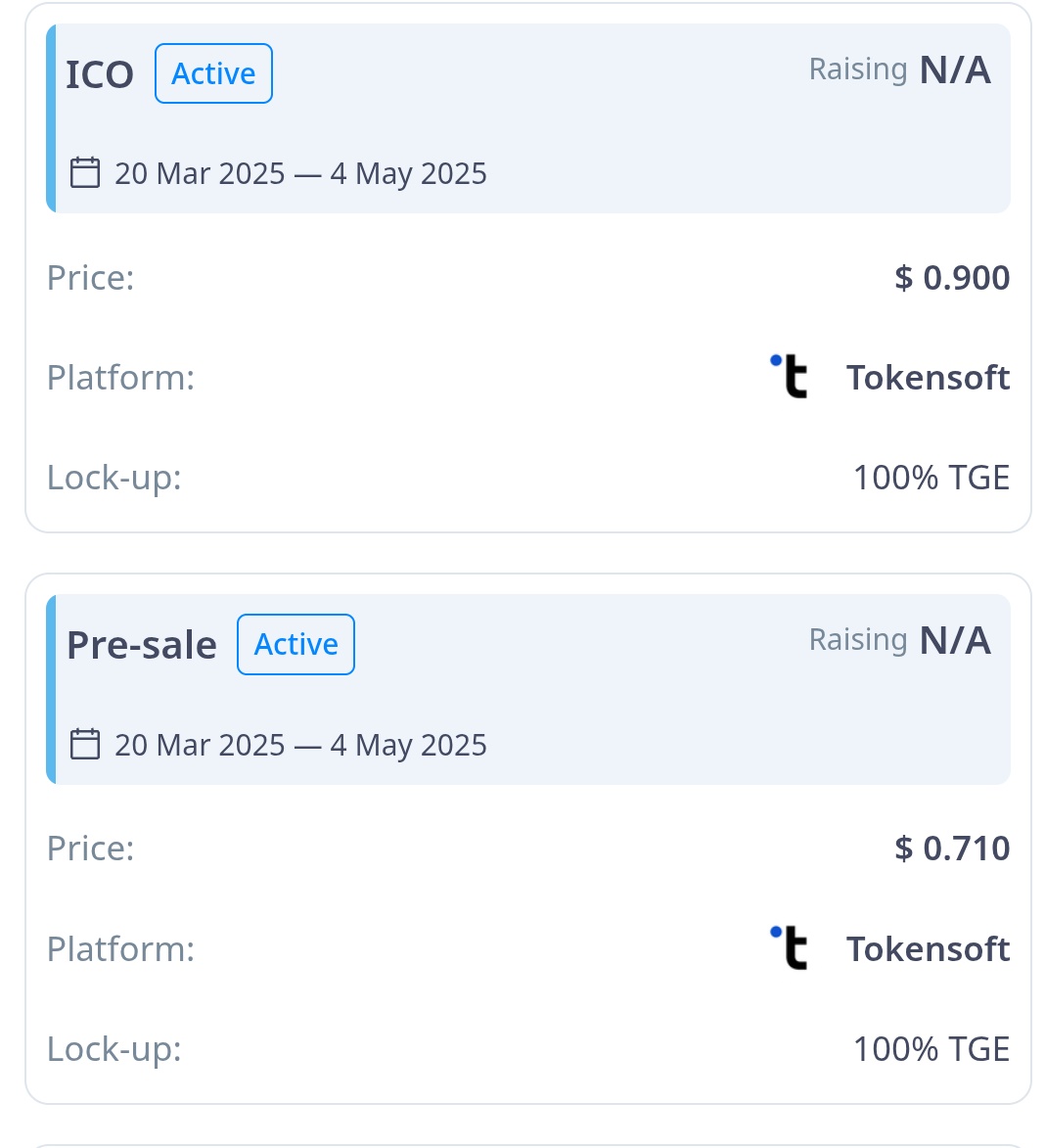Click the Lock-up label in the Pre-sale card
The height and width of the screenshot is (1148, 1045).
(x=114, y=1049)
